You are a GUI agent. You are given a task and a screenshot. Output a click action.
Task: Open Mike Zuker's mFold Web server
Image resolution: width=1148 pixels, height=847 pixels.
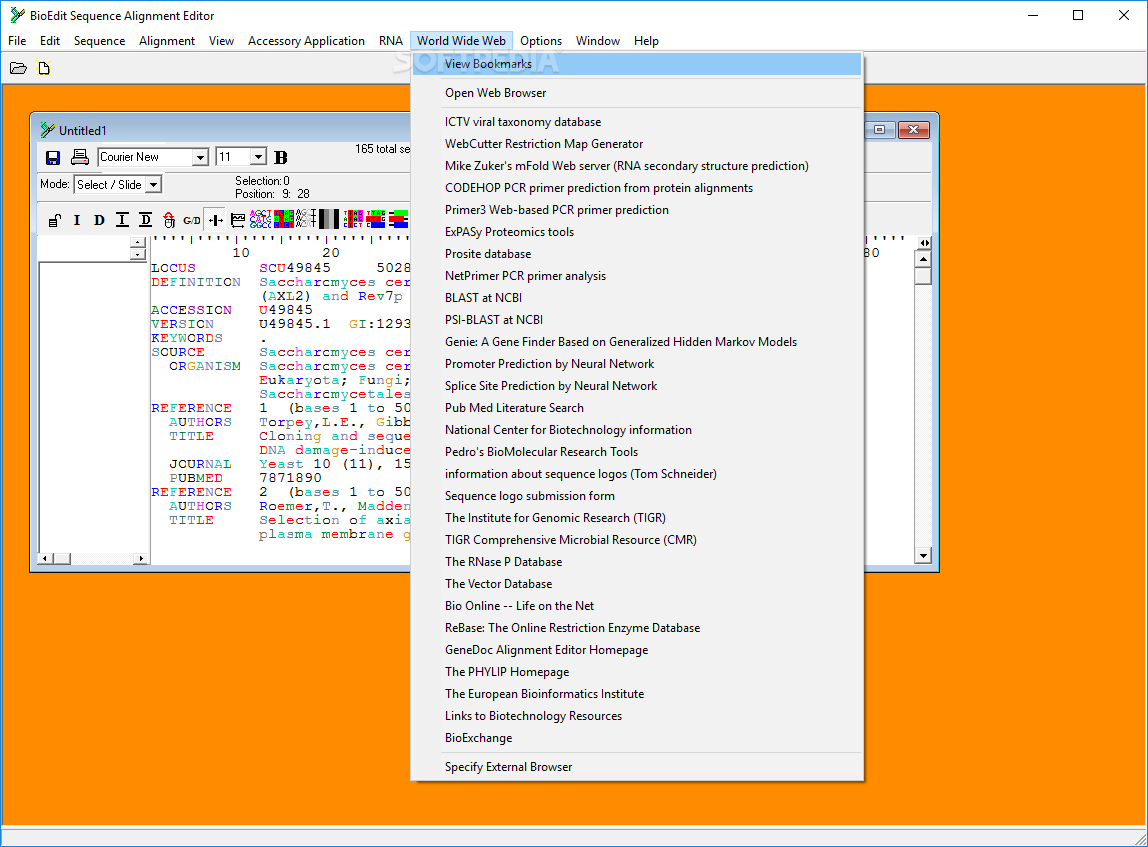coord(637,166)
